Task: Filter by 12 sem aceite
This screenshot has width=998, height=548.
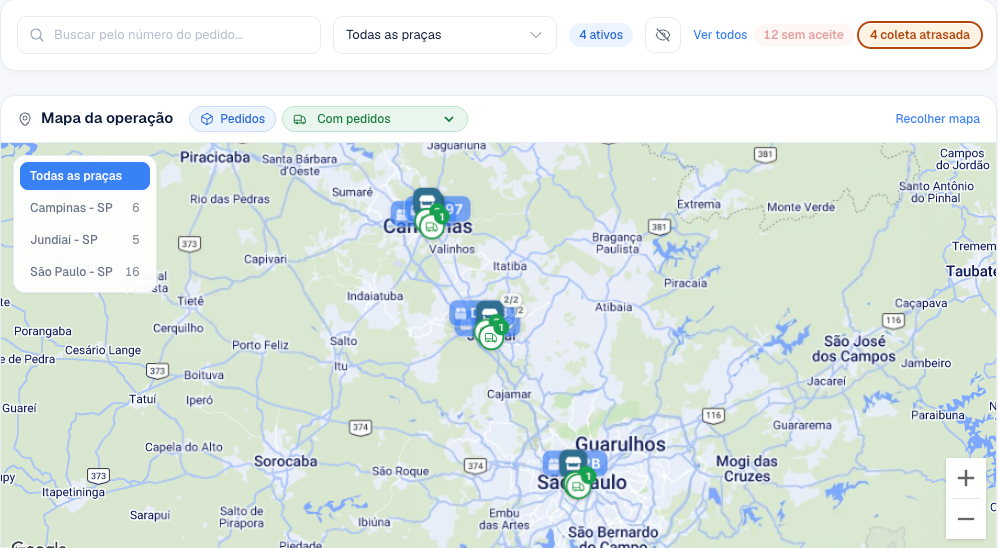Action: coord(803,35)
